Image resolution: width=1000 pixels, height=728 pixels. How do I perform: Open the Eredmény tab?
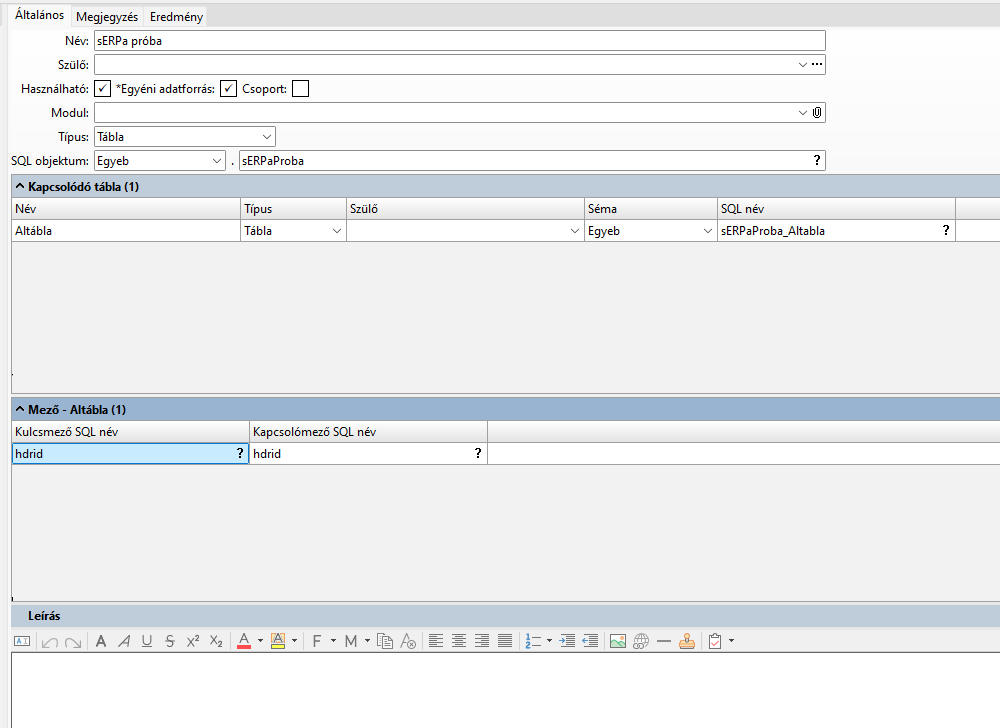177,17
